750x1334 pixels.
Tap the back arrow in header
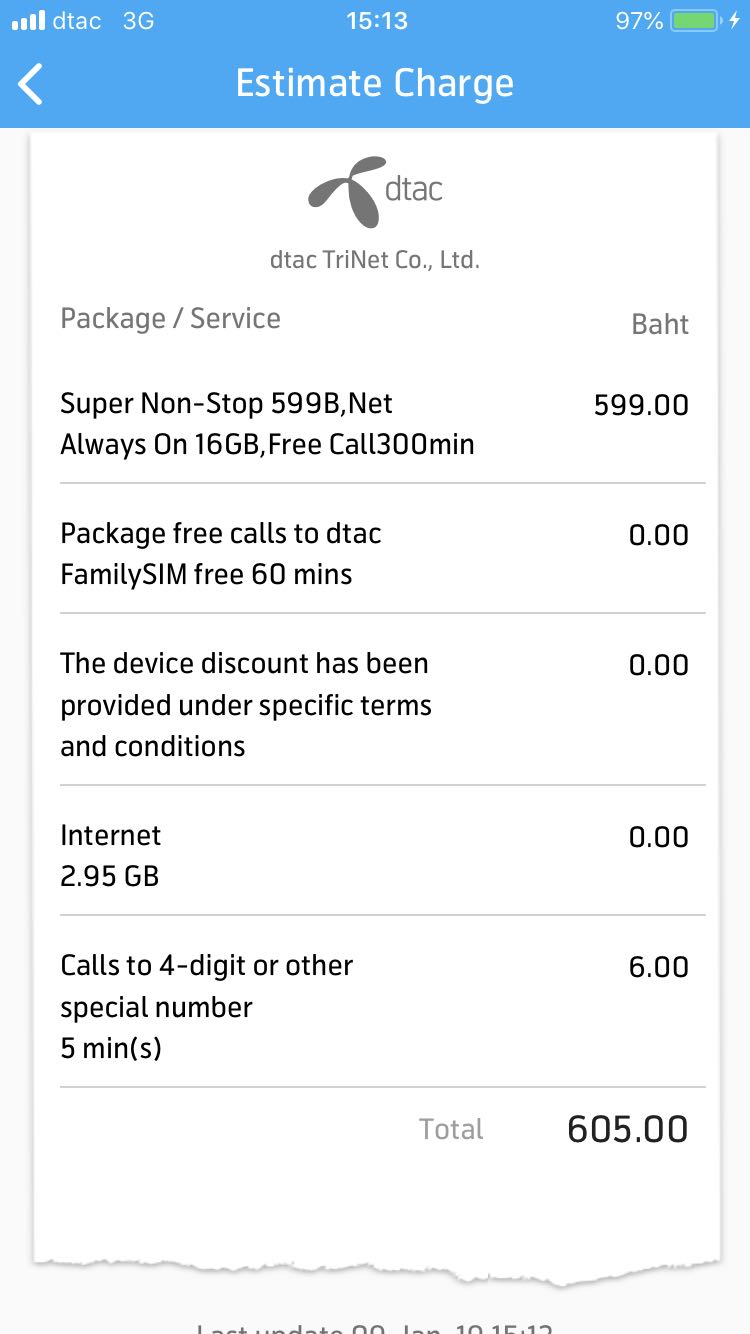coord(32,84)
